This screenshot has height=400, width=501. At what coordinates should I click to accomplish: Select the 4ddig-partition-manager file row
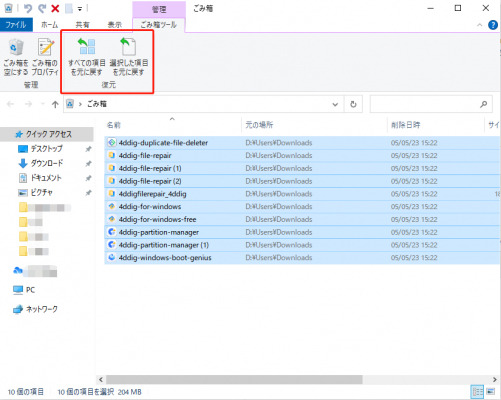tap(302, 232)
